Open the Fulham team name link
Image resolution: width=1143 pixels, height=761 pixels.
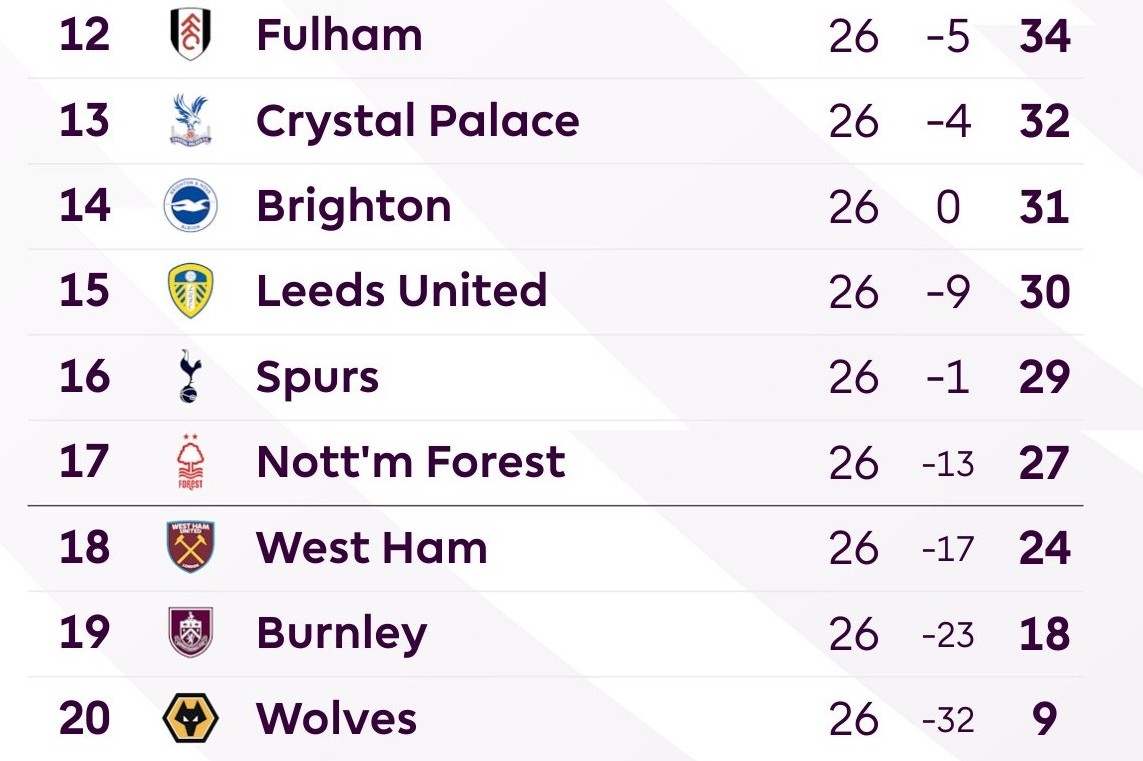[x=339, y=35]
